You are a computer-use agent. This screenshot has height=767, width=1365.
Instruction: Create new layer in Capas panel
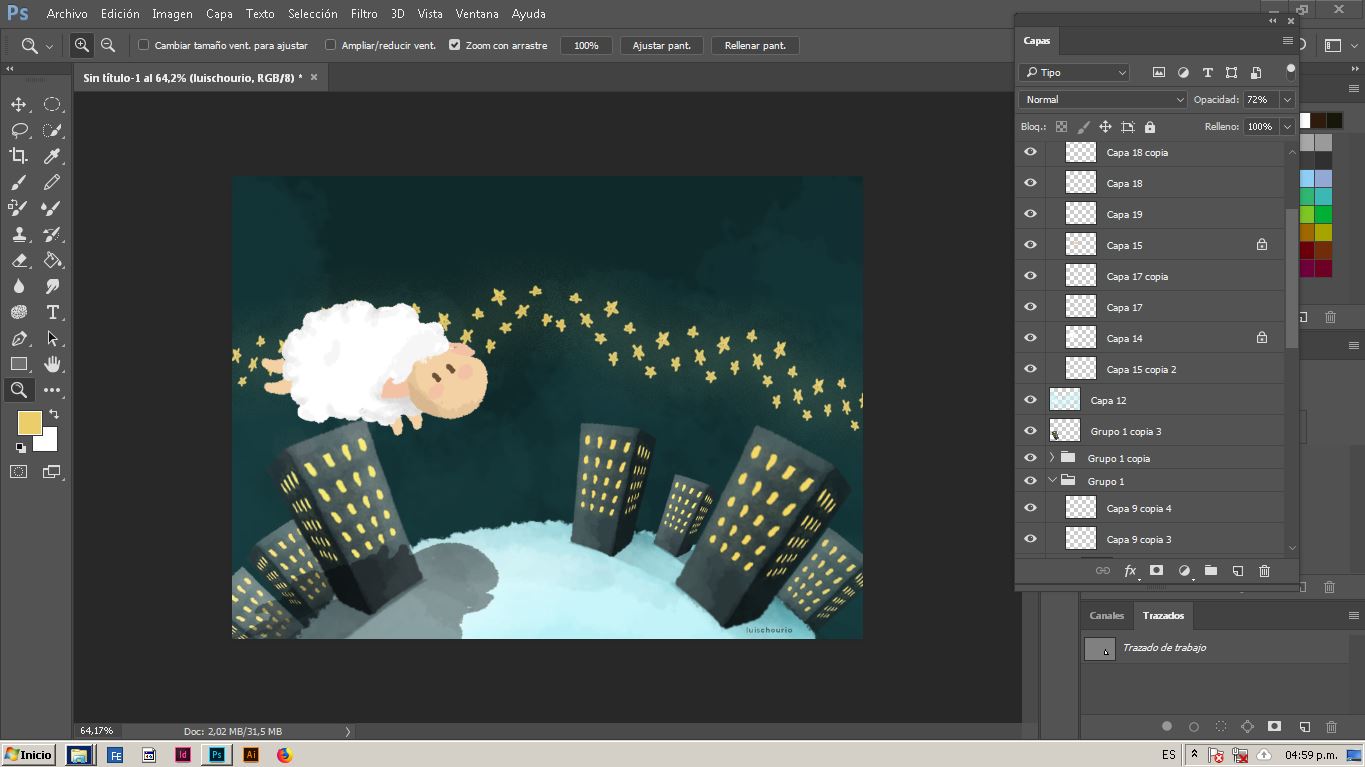(x=1237, y=571)
